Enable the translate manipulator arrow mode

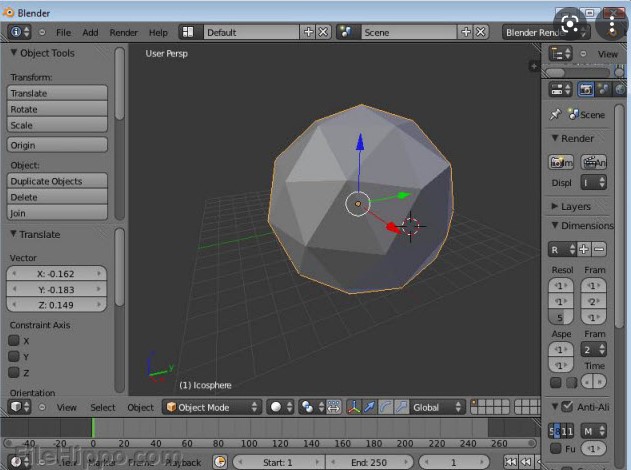369,407
